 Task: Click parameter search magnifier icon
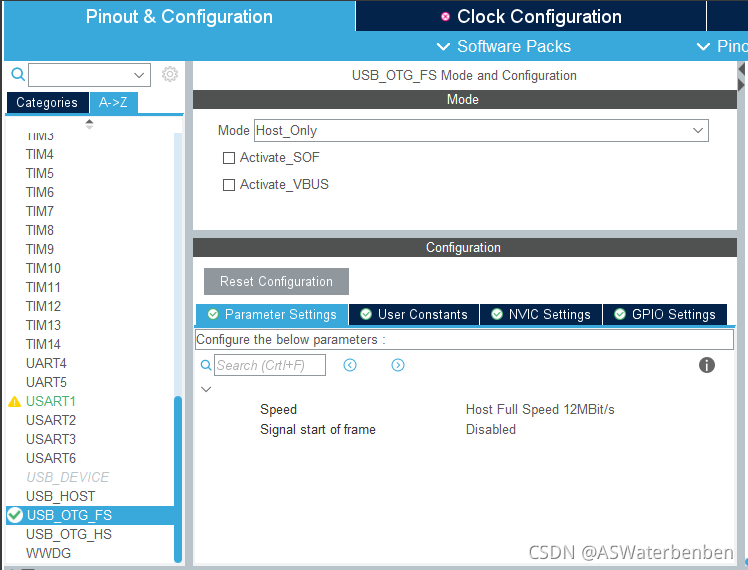click(x=206, y=365)
